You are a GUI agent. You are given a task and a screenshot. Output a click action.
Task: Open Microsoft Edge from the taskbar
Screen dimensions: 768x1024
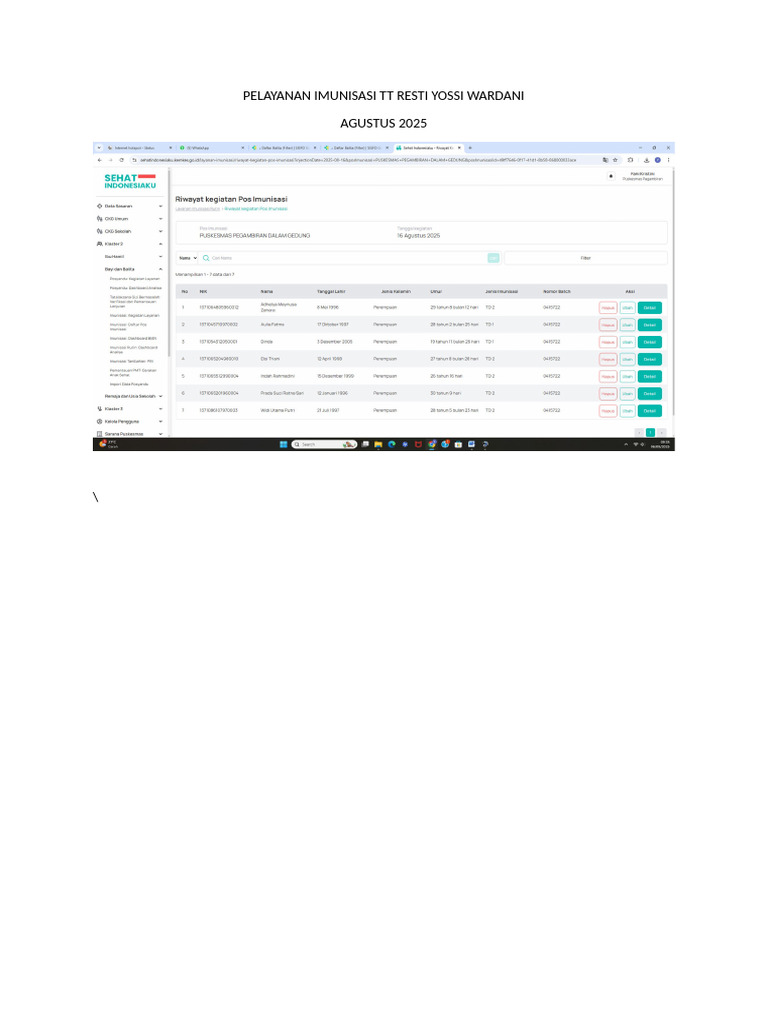click(x=392, y=444)
